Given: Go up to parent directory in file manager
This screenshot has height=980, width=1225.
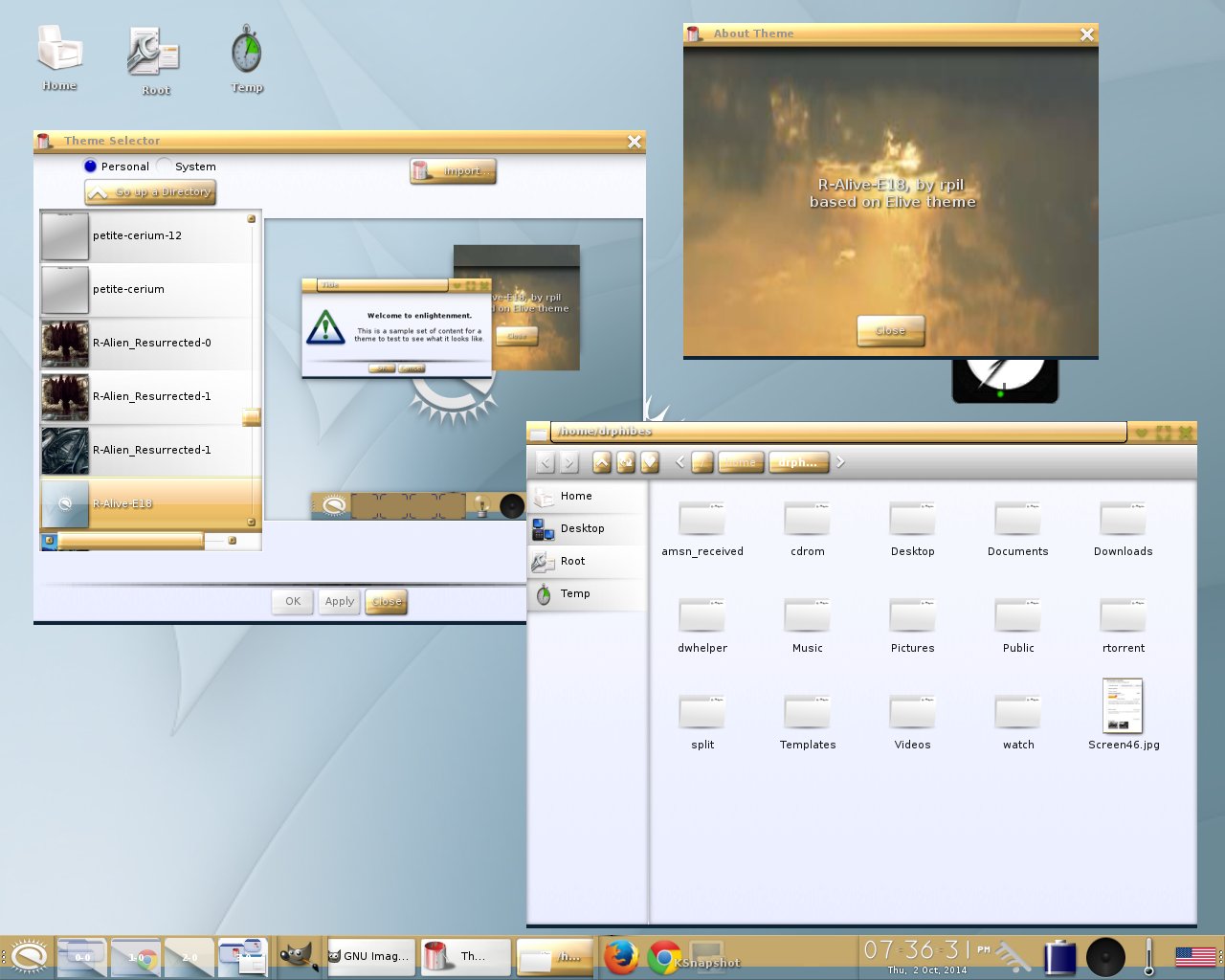Looking at the screenshot, I should [x=602, y=463].
